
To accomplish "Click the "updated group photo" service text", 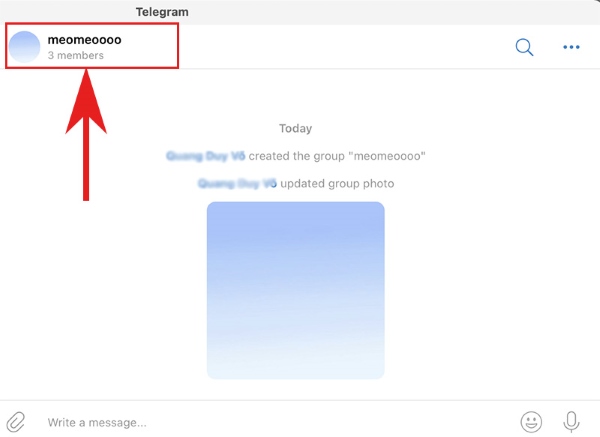I will pyautogui.click(x=337, y=184).
